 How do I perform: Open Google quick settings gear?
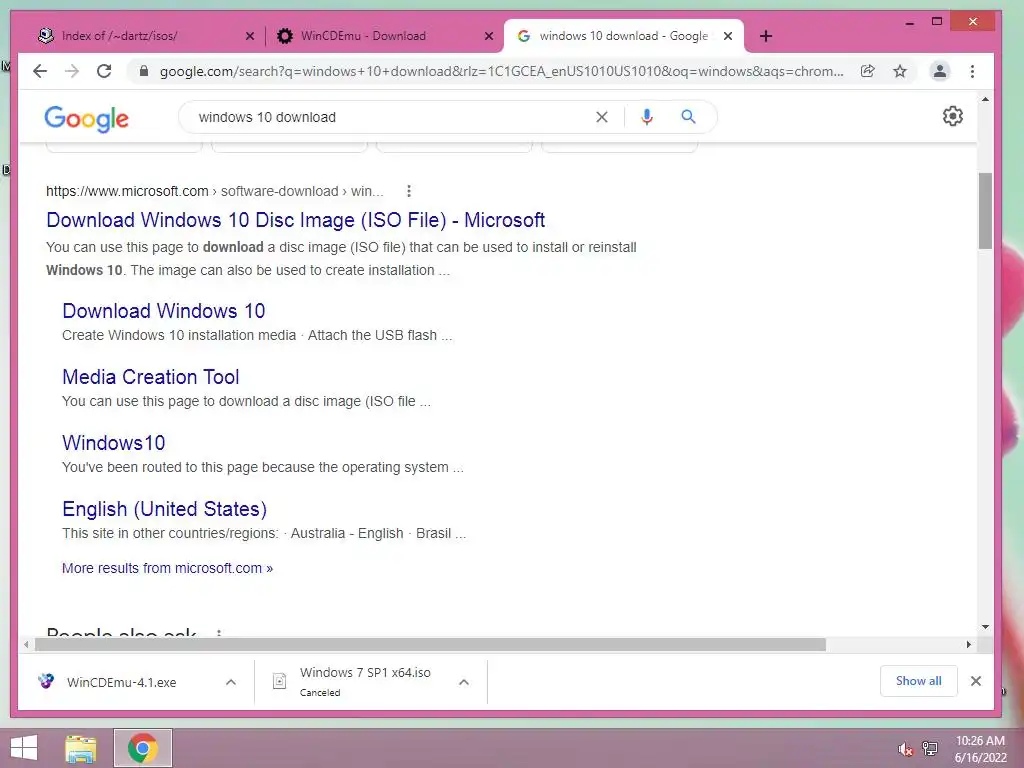point(953,116)
